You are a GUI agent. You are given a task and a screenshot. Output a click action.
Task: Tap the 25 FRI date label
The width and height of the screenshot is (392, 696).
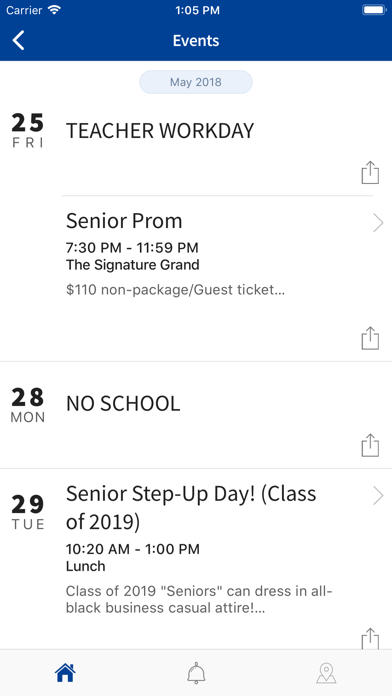(x=28, y=130)
